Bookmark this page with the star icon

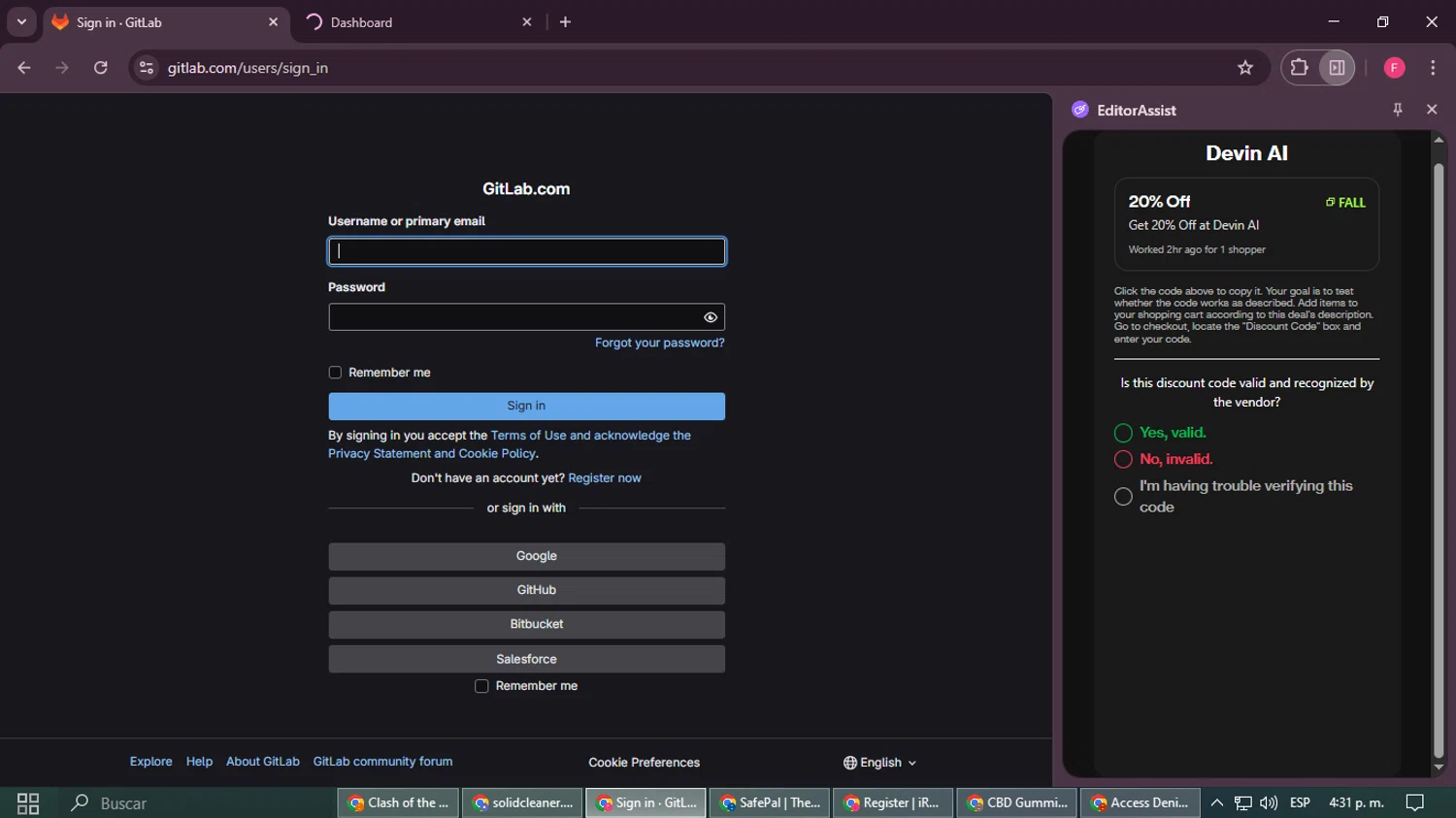[x=1245, y=68]
